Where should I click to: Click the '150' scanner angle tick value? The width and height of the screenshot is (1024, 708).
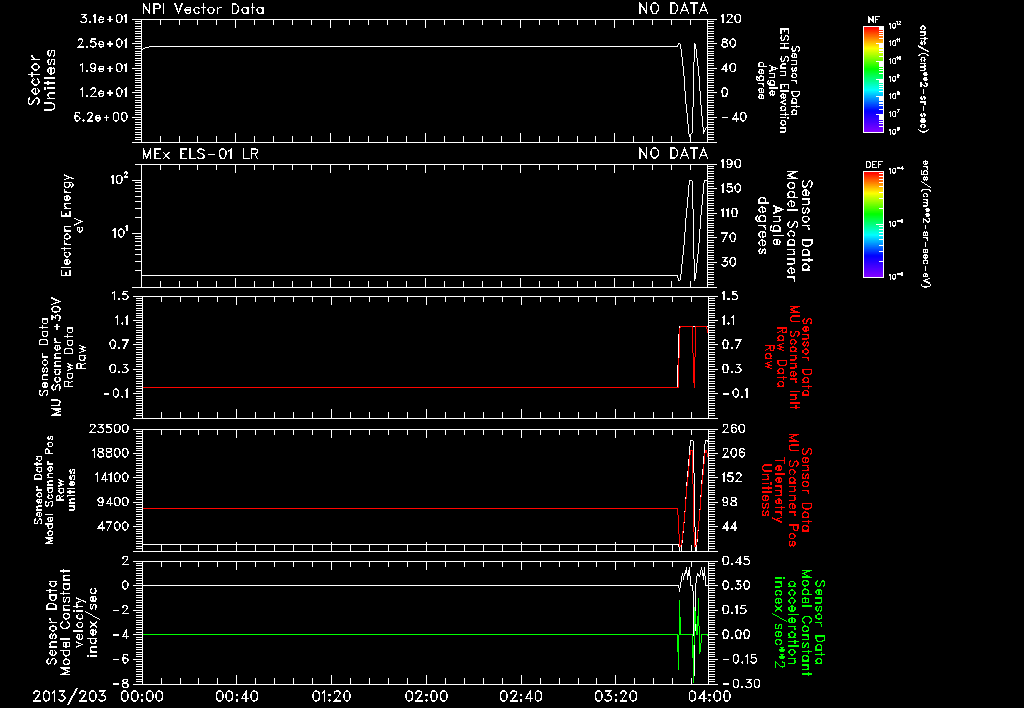[731, 189]
